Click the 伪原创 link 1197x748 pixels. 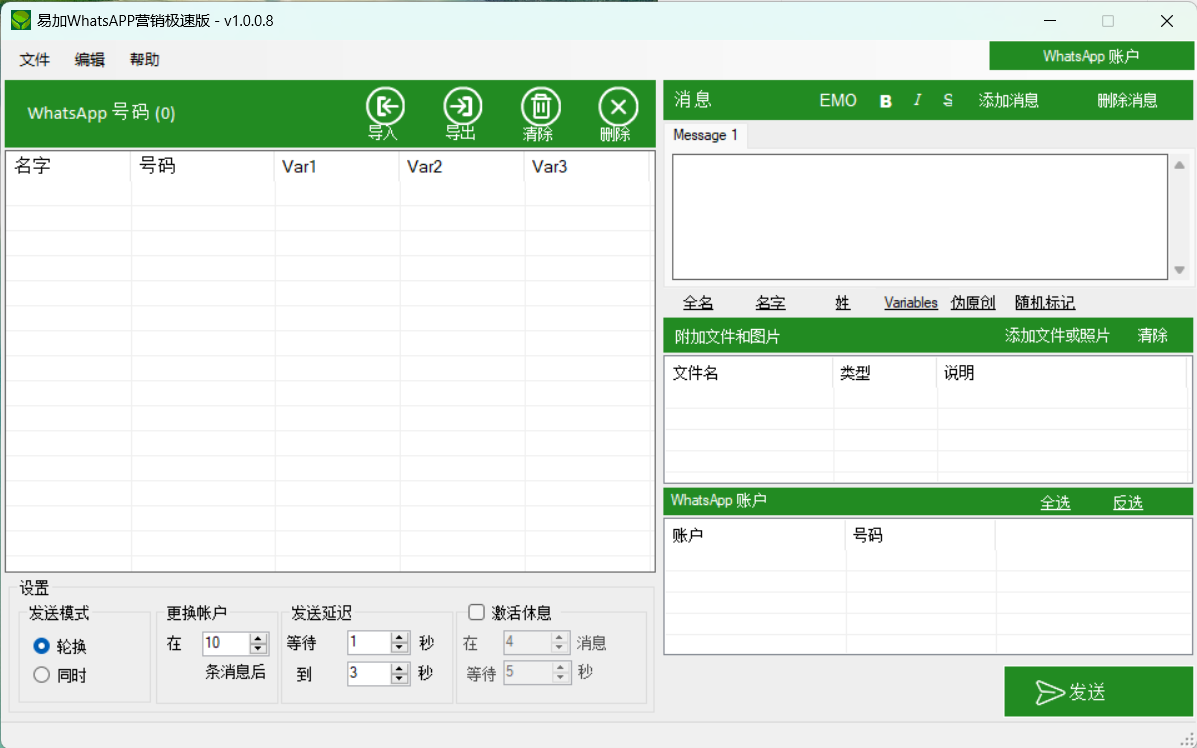[973, 303]
